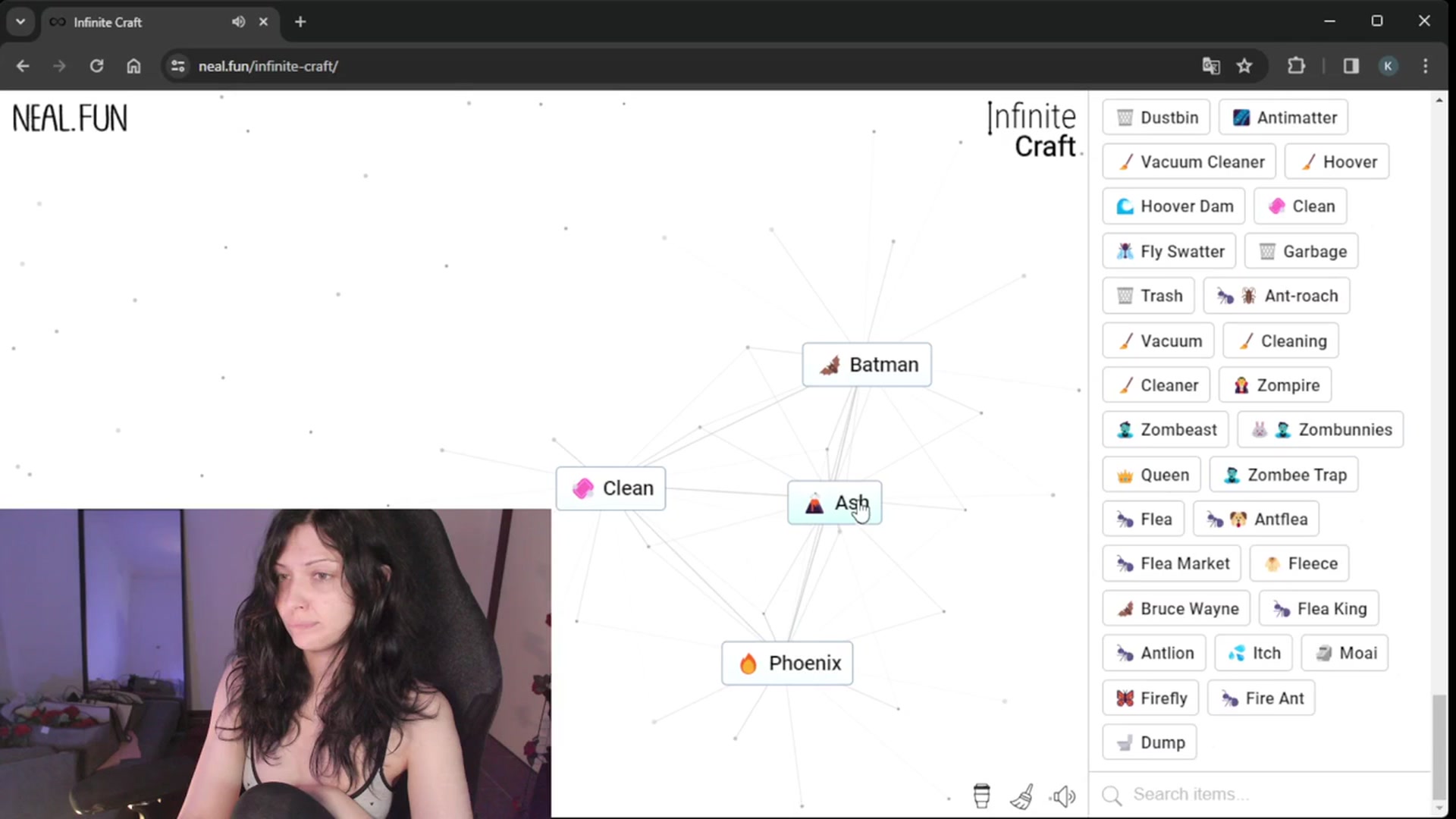
Task: Translate this page icon
Action: pos(1211,66)
